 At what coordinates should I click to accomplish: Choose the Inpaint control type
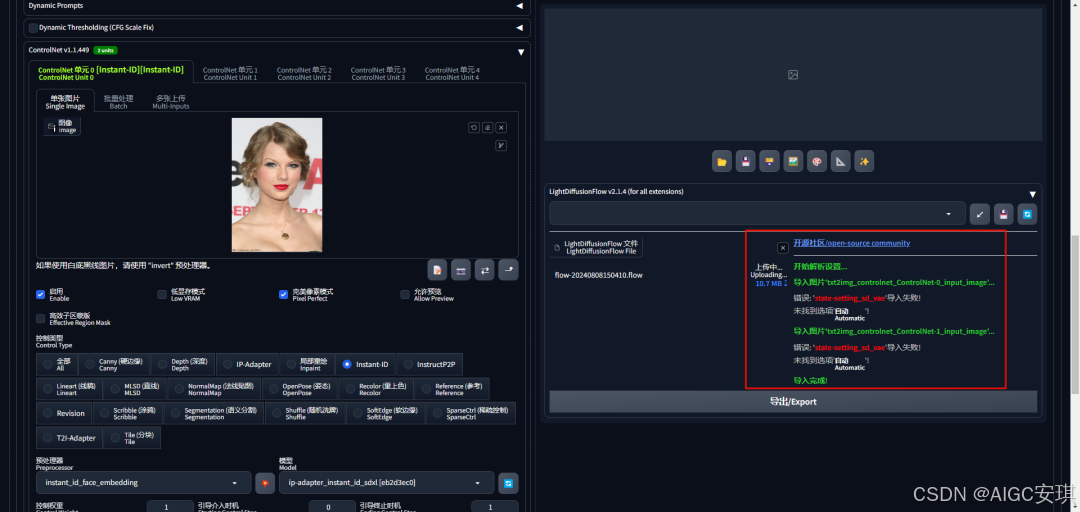[x=308, y=365]
